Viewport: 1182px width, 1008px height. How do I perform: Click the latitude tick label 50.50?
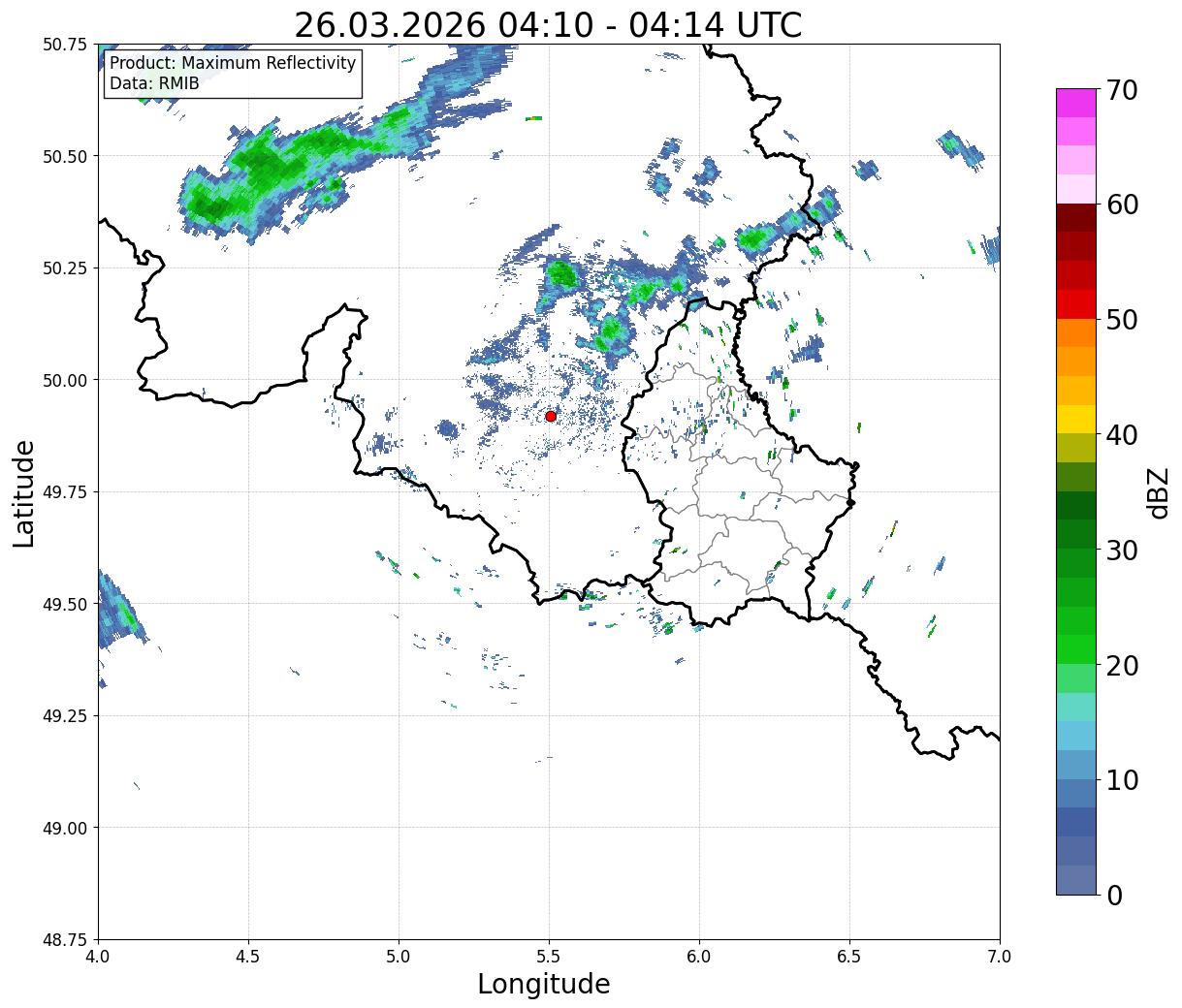[x=65, y=156]
